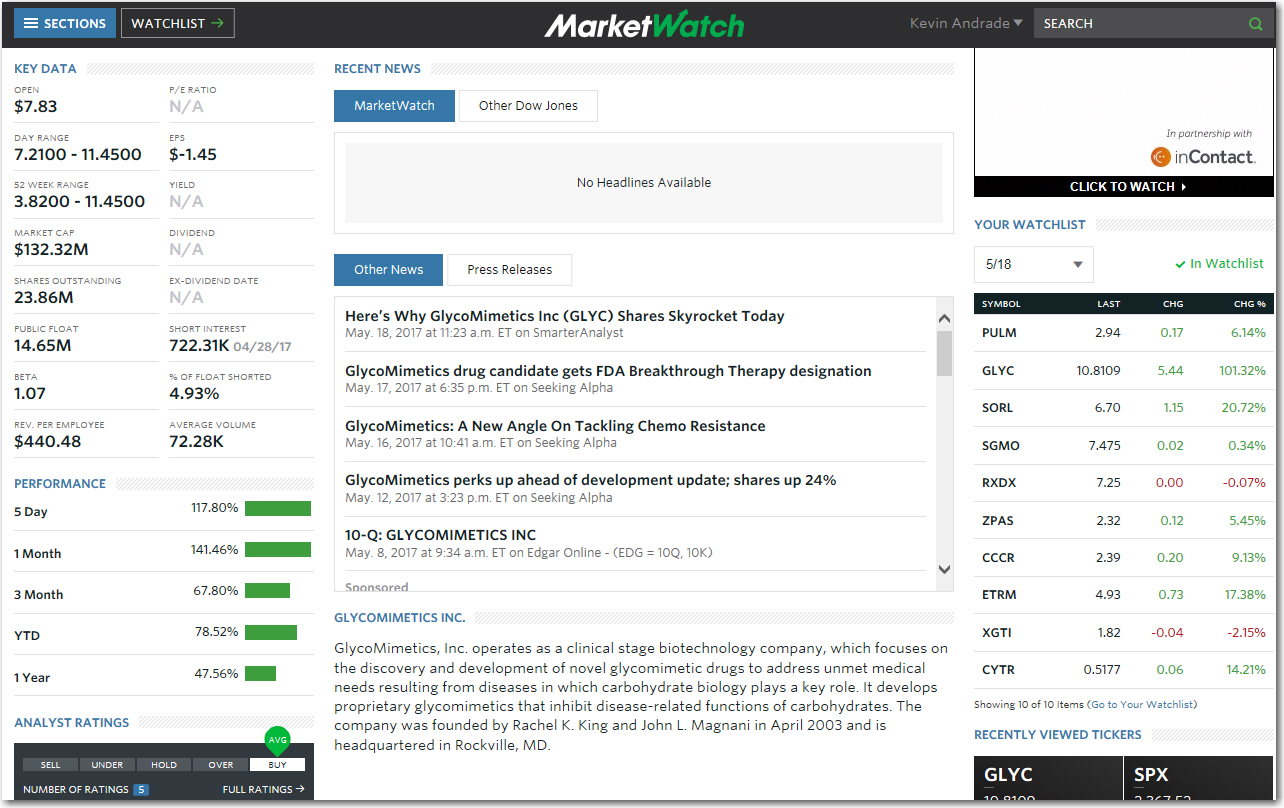Click the 3 Month value 67.80%
The width and height of the screenshot is (1284, 808).
(x=216, y=591)
